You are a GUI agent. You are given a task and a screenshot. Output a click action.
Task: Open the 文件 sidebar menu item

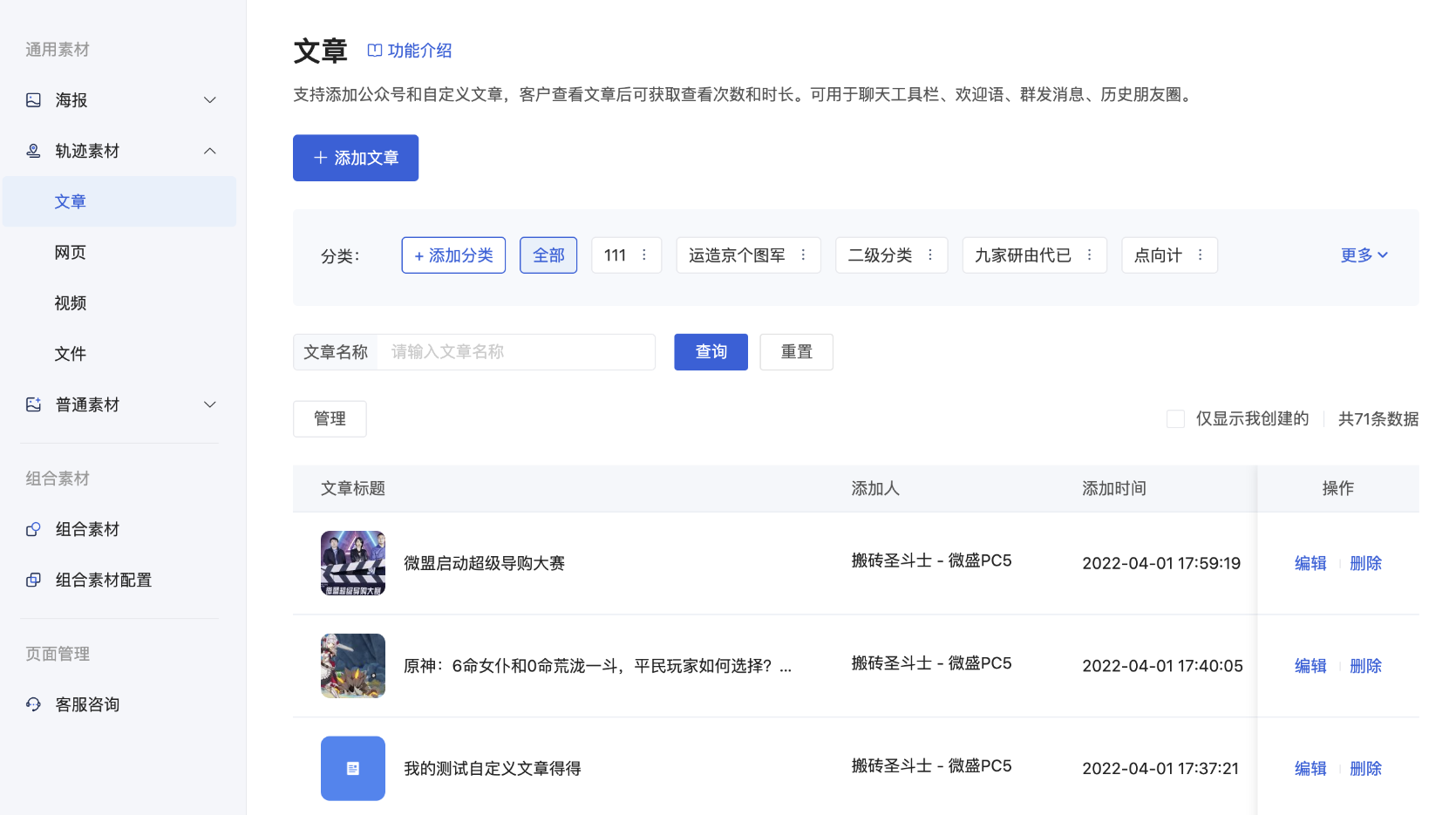coord(119,354)
